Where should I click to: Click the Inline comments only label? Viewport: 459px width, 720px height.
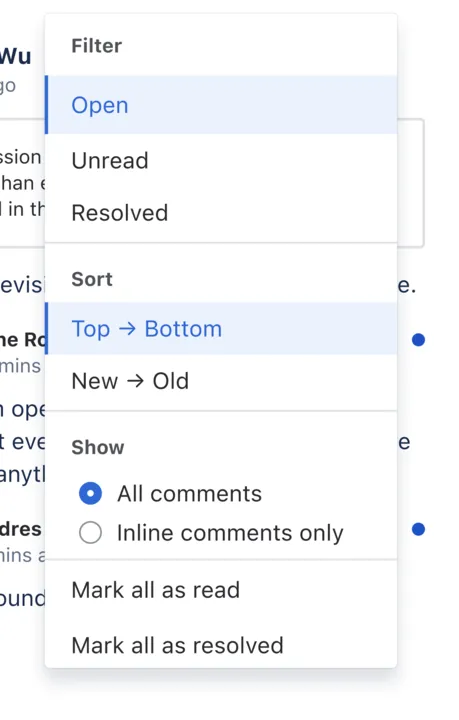(230, 533)
